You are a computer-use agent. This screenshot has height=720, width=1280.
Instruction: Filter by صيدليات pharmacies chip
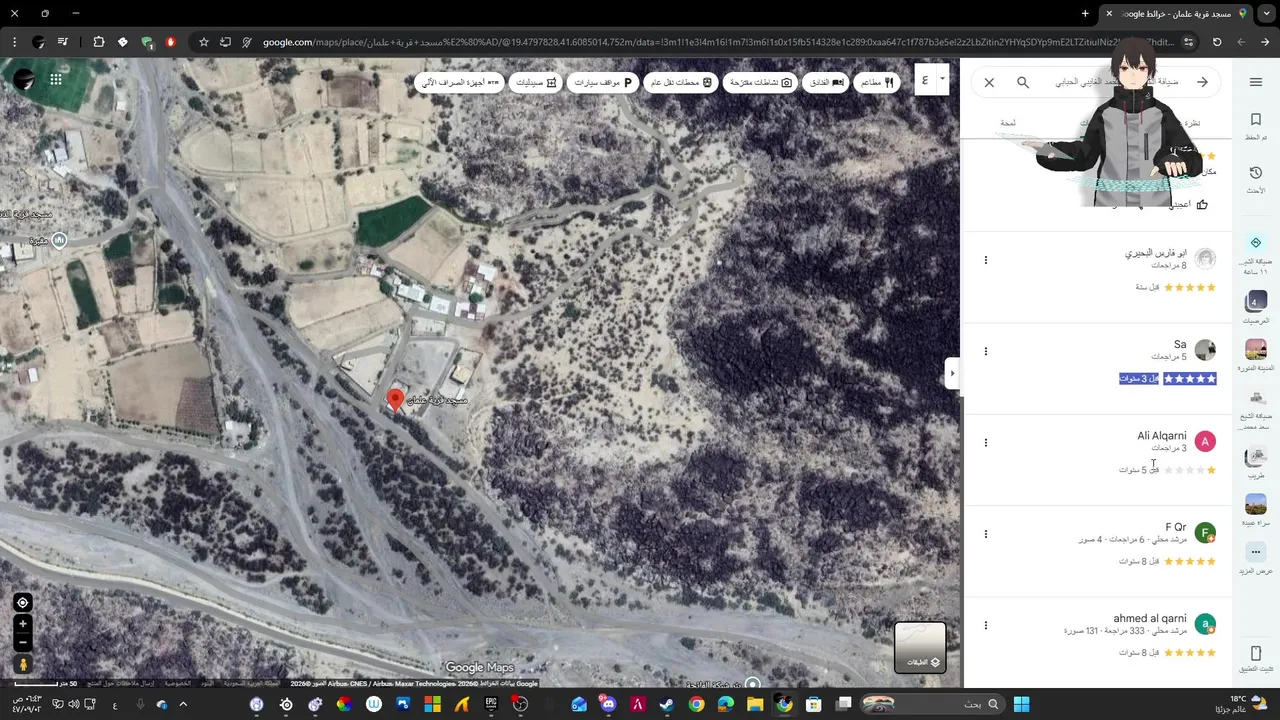[x=536, y=82]
